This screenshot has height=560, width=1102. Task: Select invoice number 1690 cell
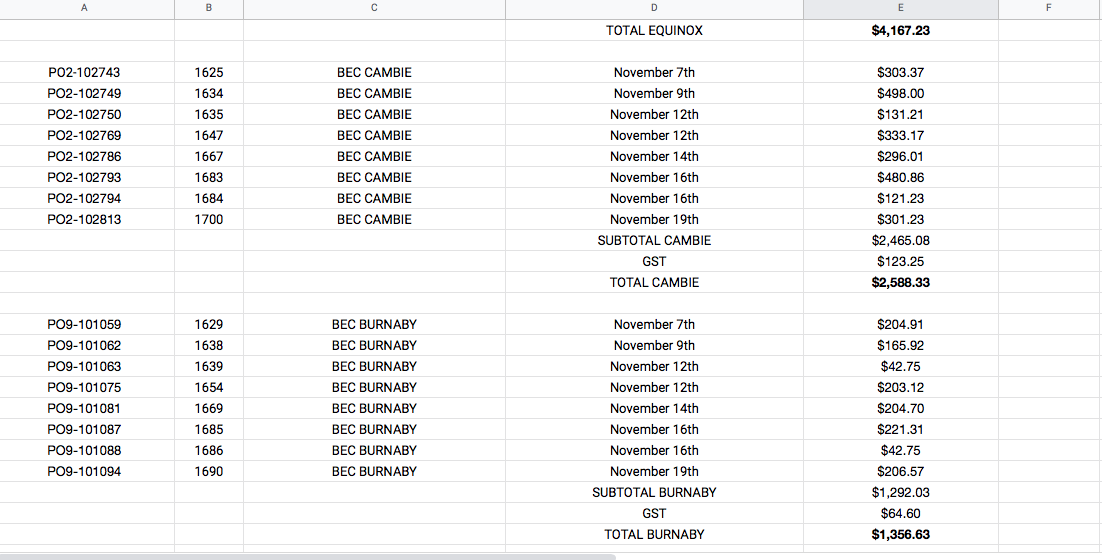209,472
